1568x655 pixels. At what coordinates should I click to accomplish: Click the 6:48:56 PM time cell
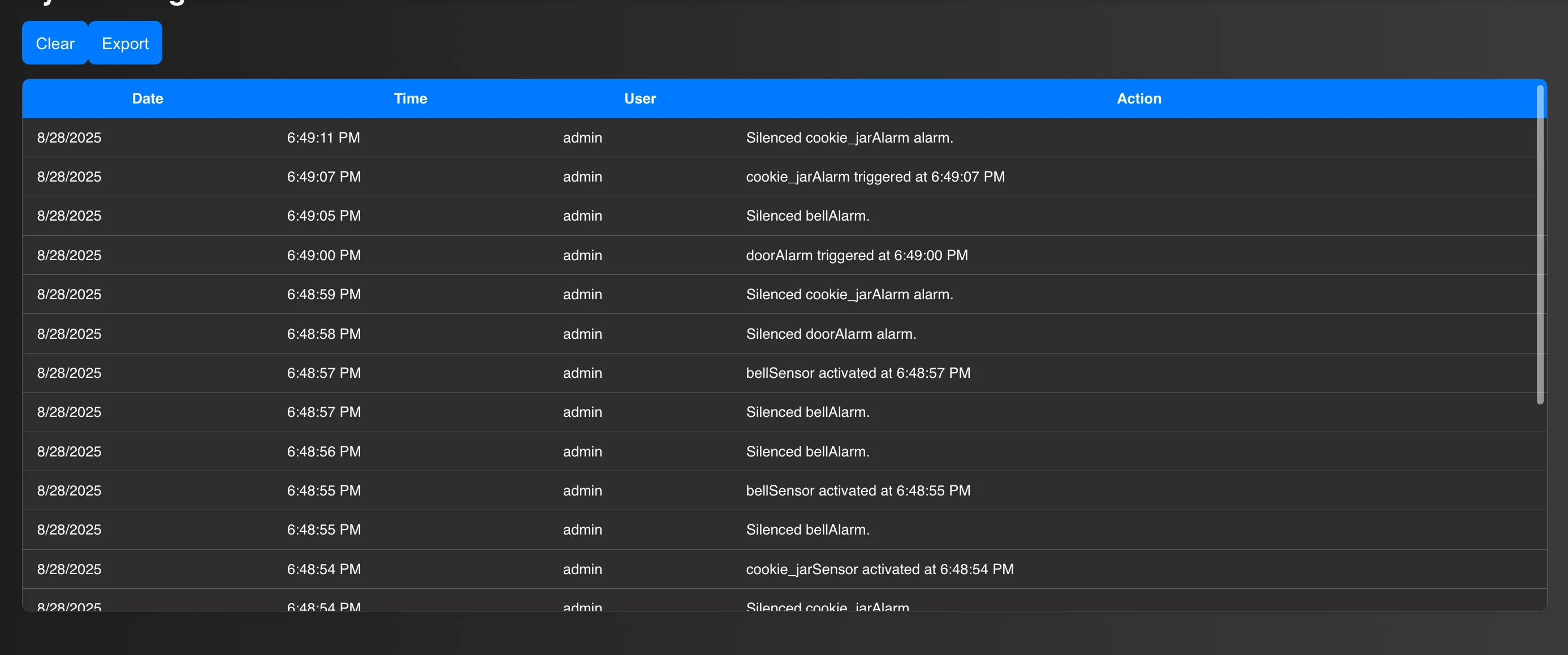point(323,452)
